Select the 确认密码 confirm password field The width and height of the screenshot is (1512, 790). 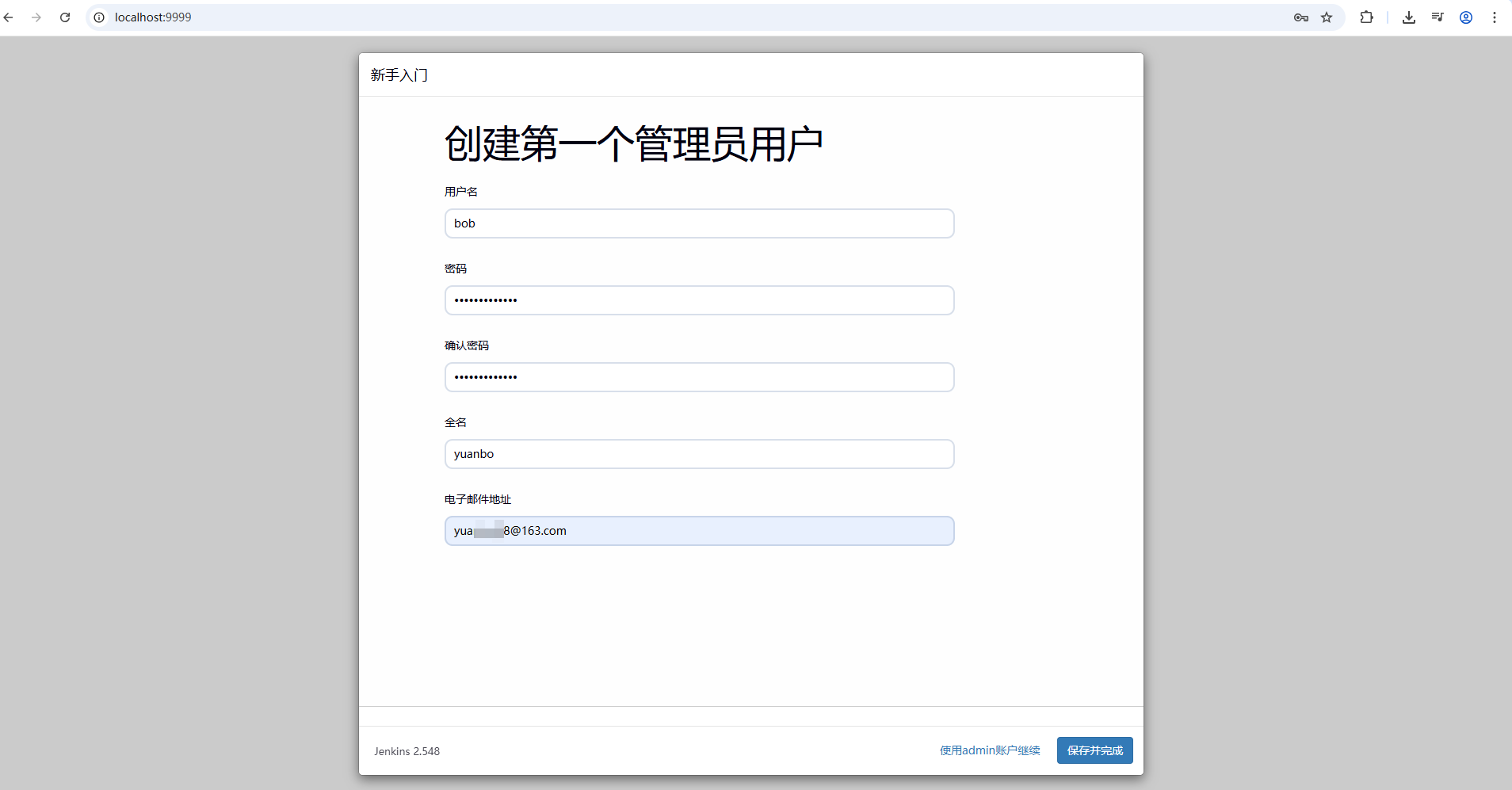click(x=699, y=377)
